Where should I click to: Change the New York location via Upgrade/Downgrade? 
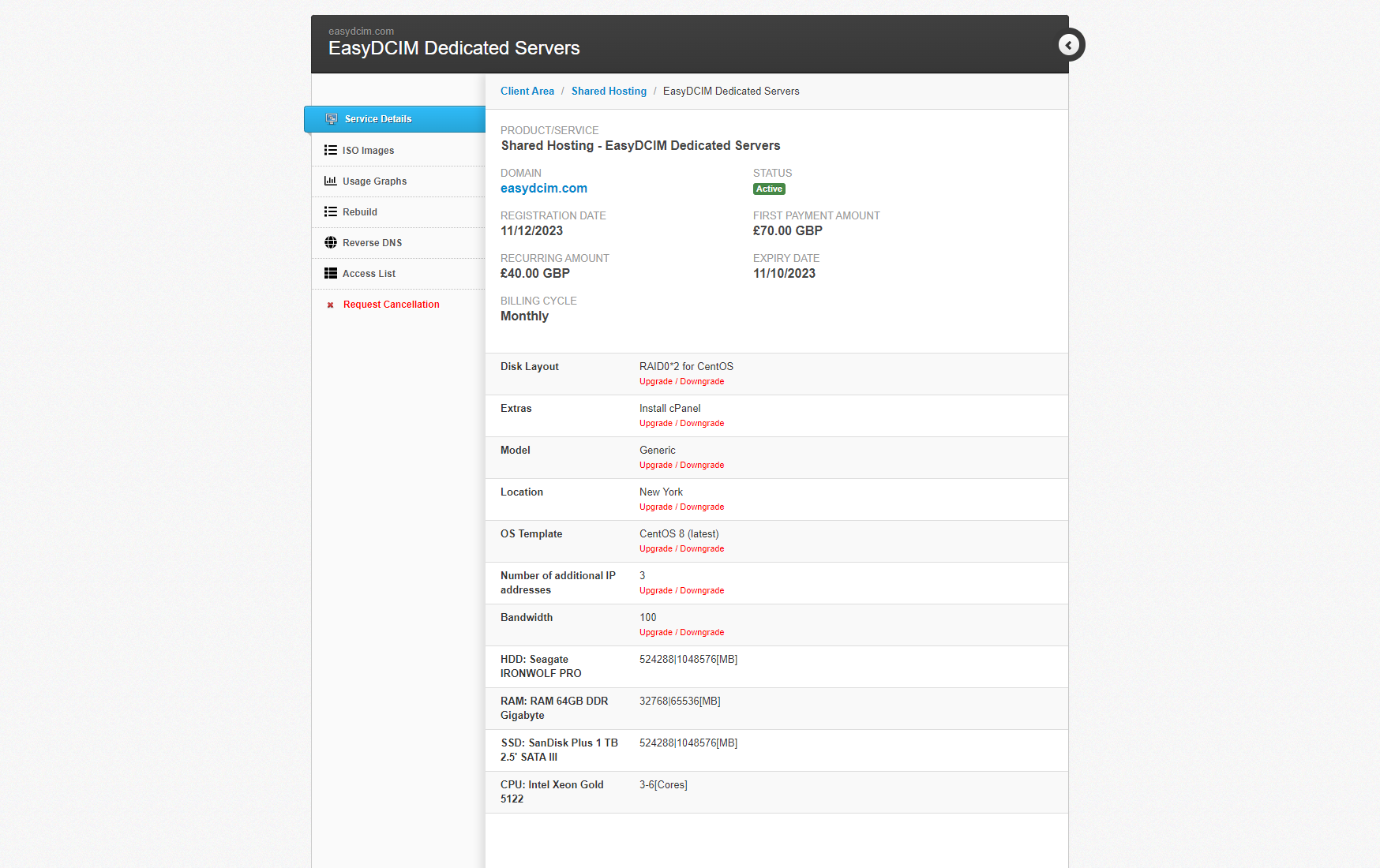pos(681,507)
